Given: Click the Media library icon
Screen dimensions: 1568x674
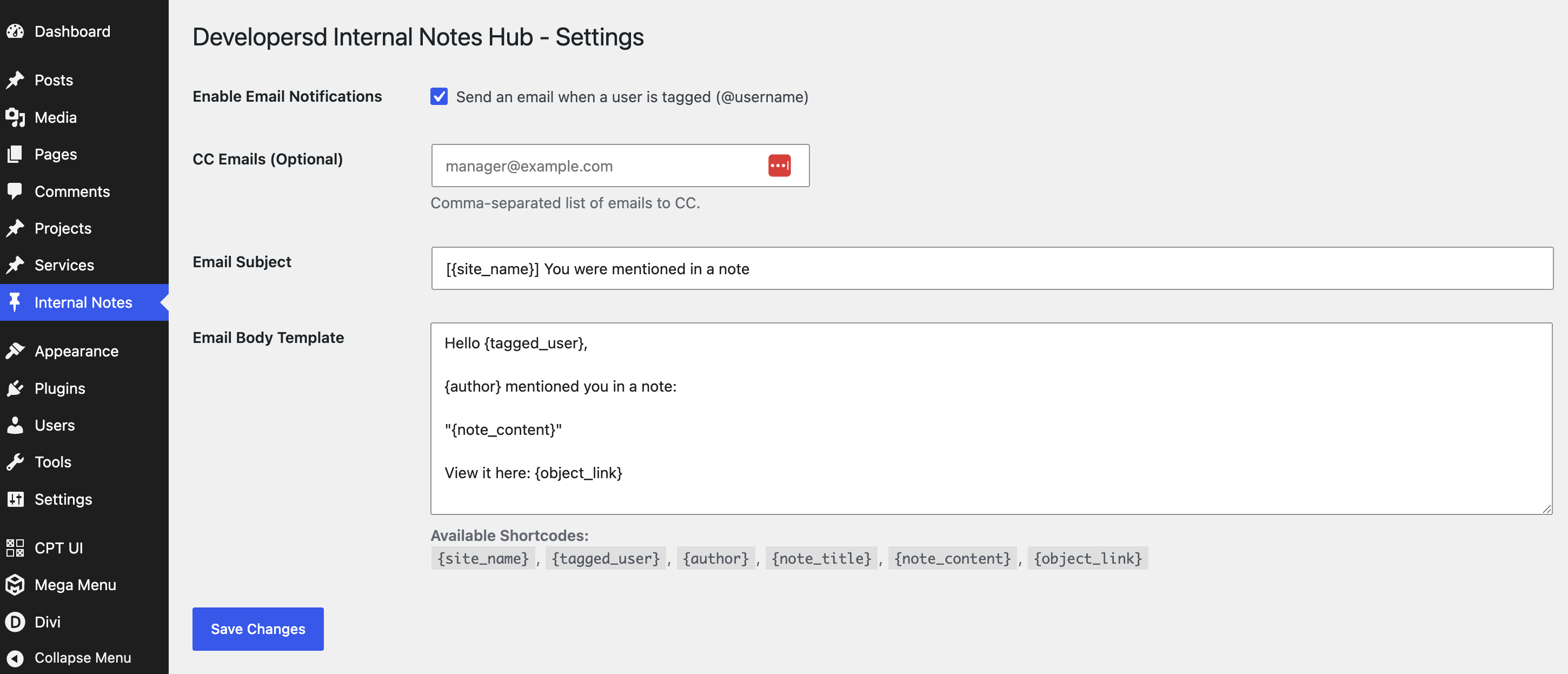Looking at the screenshot, I should tap(15, 117).
